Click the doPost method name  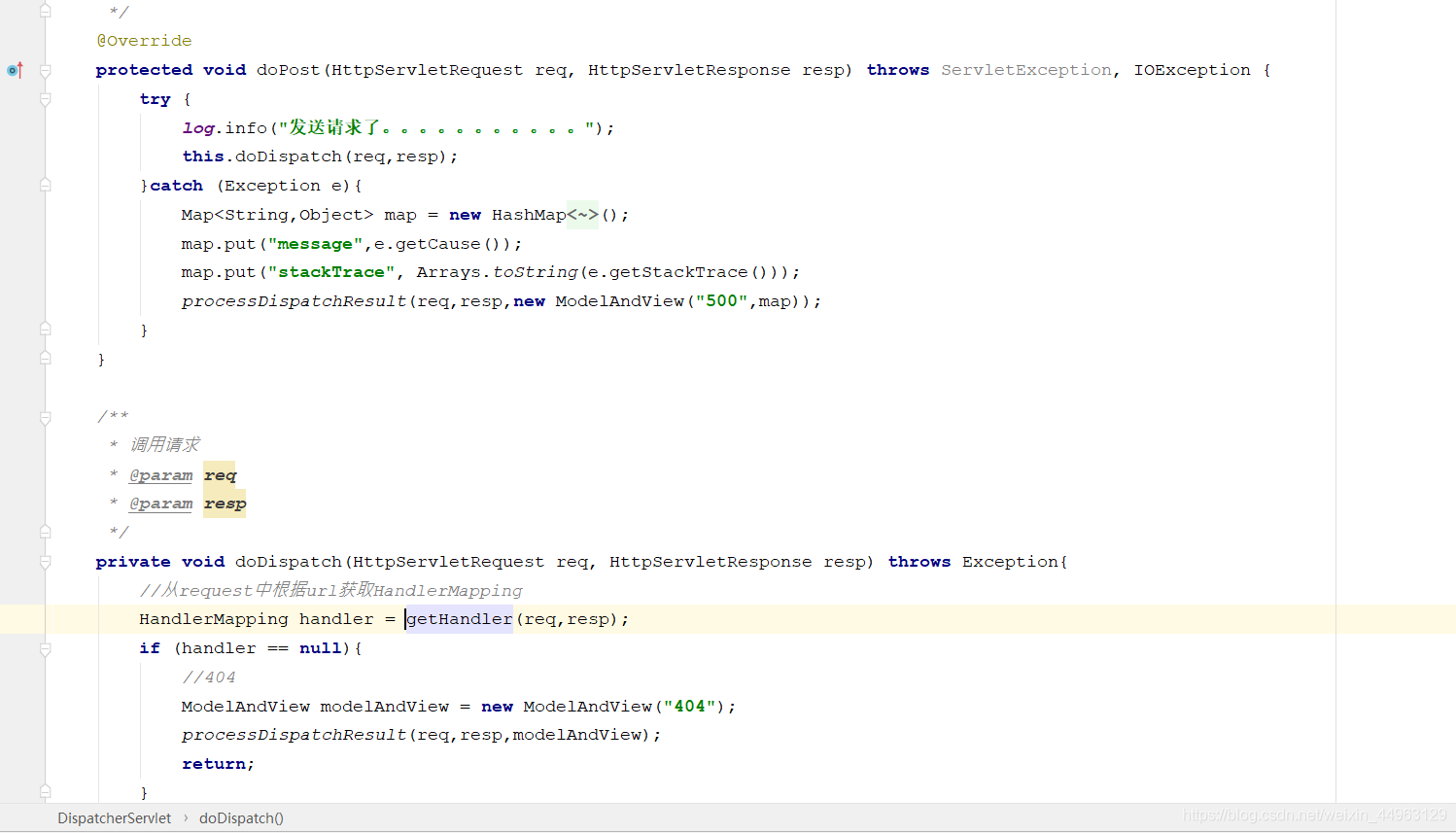[x=289, y=70]
